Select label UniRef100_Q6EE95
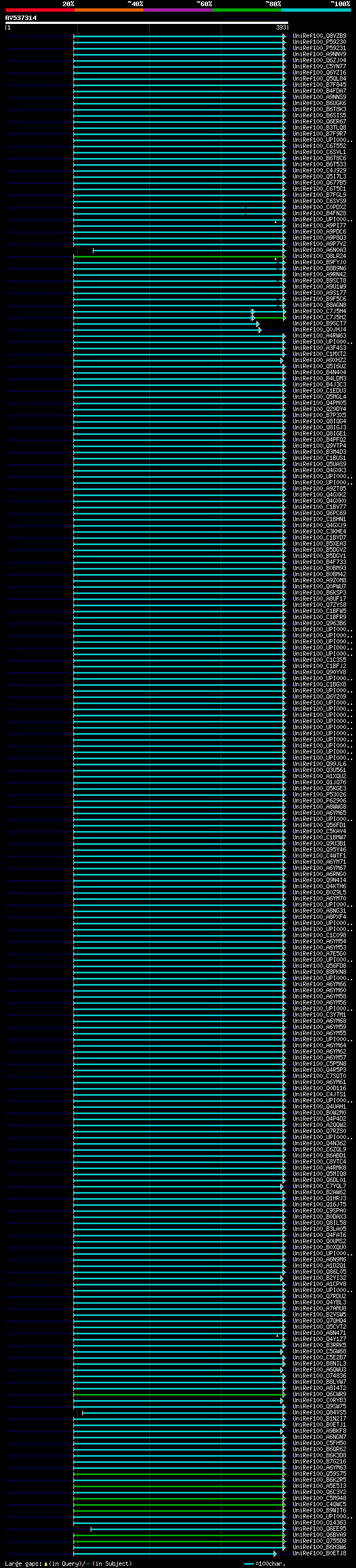This screenshot has width=356, height=1568. pyautogui.click(x=319, y=1529)
